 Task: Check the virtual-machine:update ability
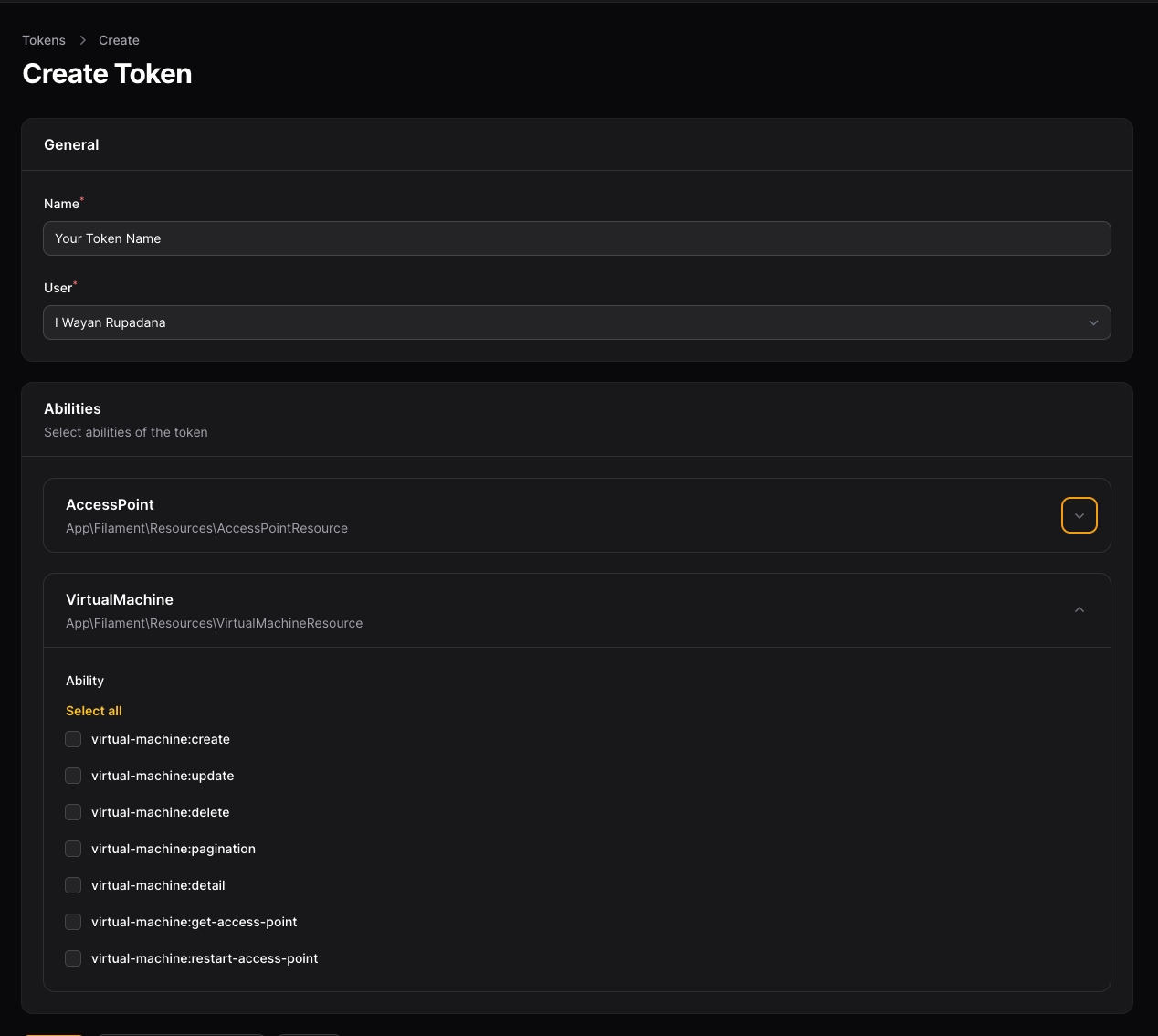click(x=73, y=776)
